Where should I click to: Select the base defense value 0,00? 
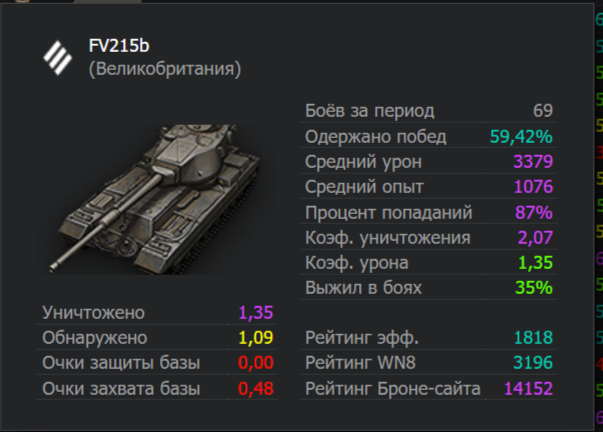tap(256, 363)
